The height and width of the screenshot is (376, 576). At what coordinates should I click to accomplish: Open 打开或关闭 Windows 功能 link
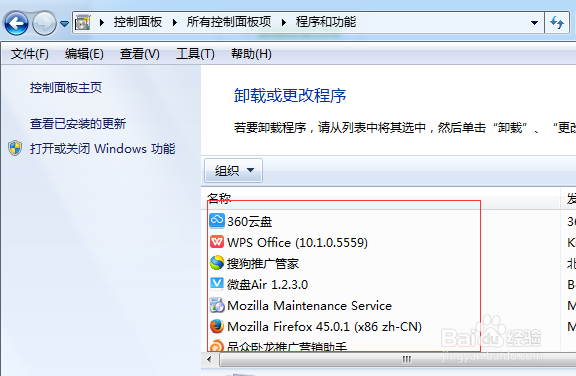102,149
